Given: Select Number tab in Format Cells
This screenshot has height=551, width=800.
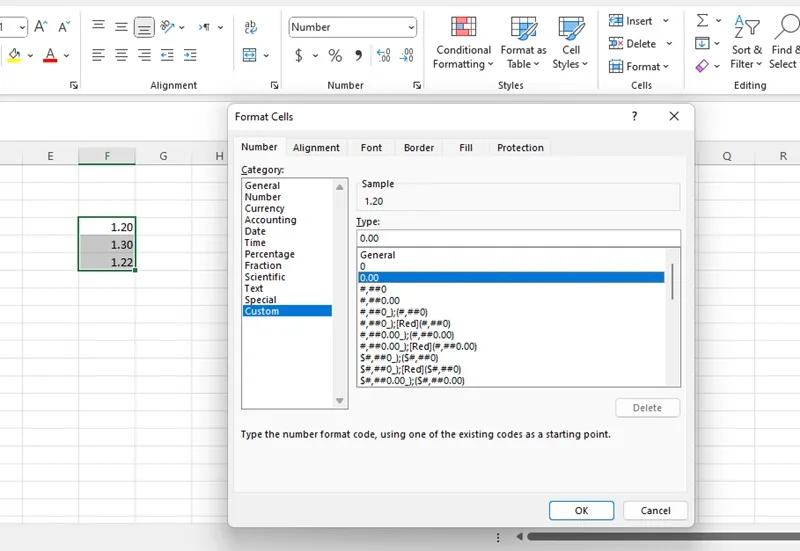Looking at the screenshot, I should pyautogui.click(x=259, y=147).
